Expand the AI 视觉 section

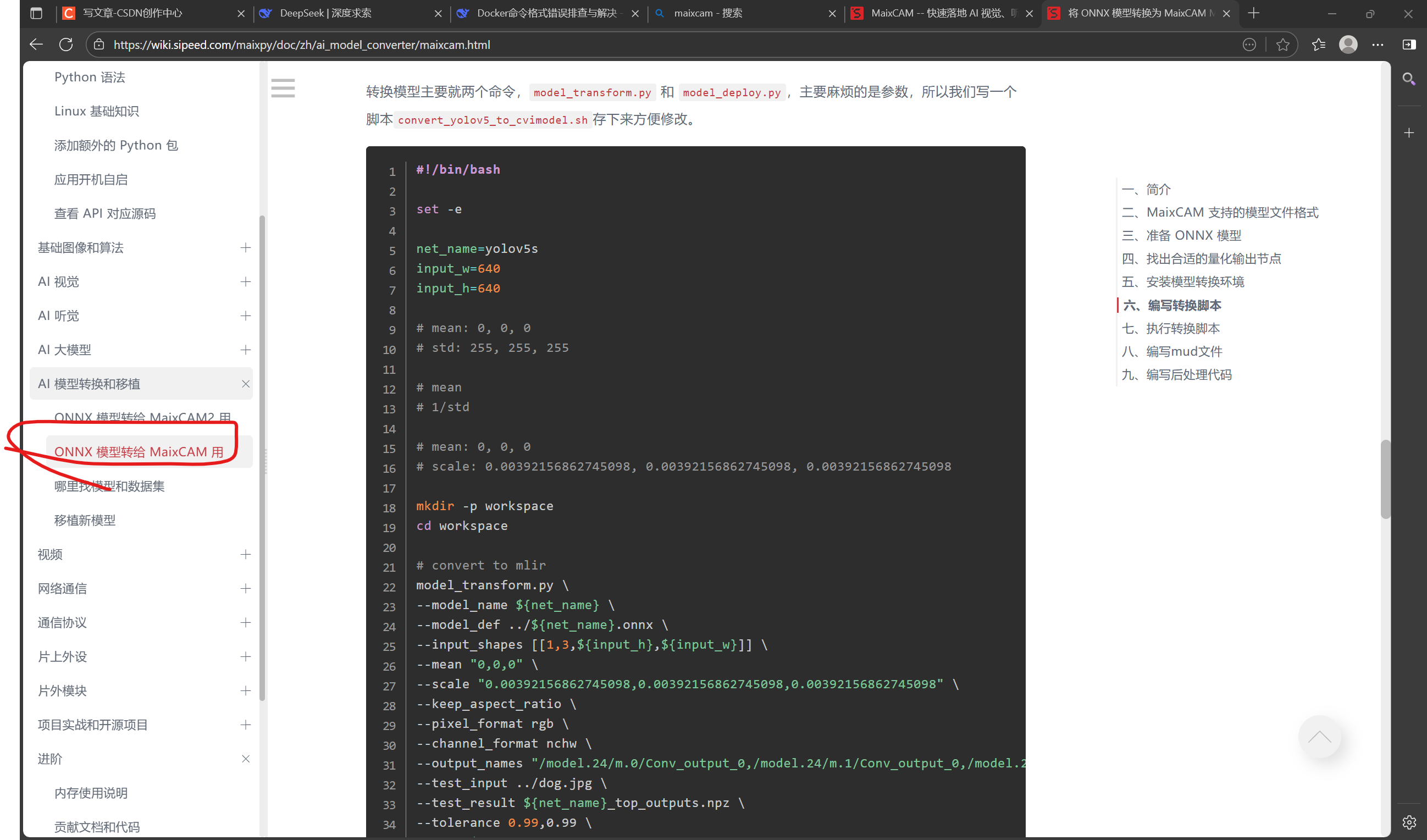tap(245, 281)
